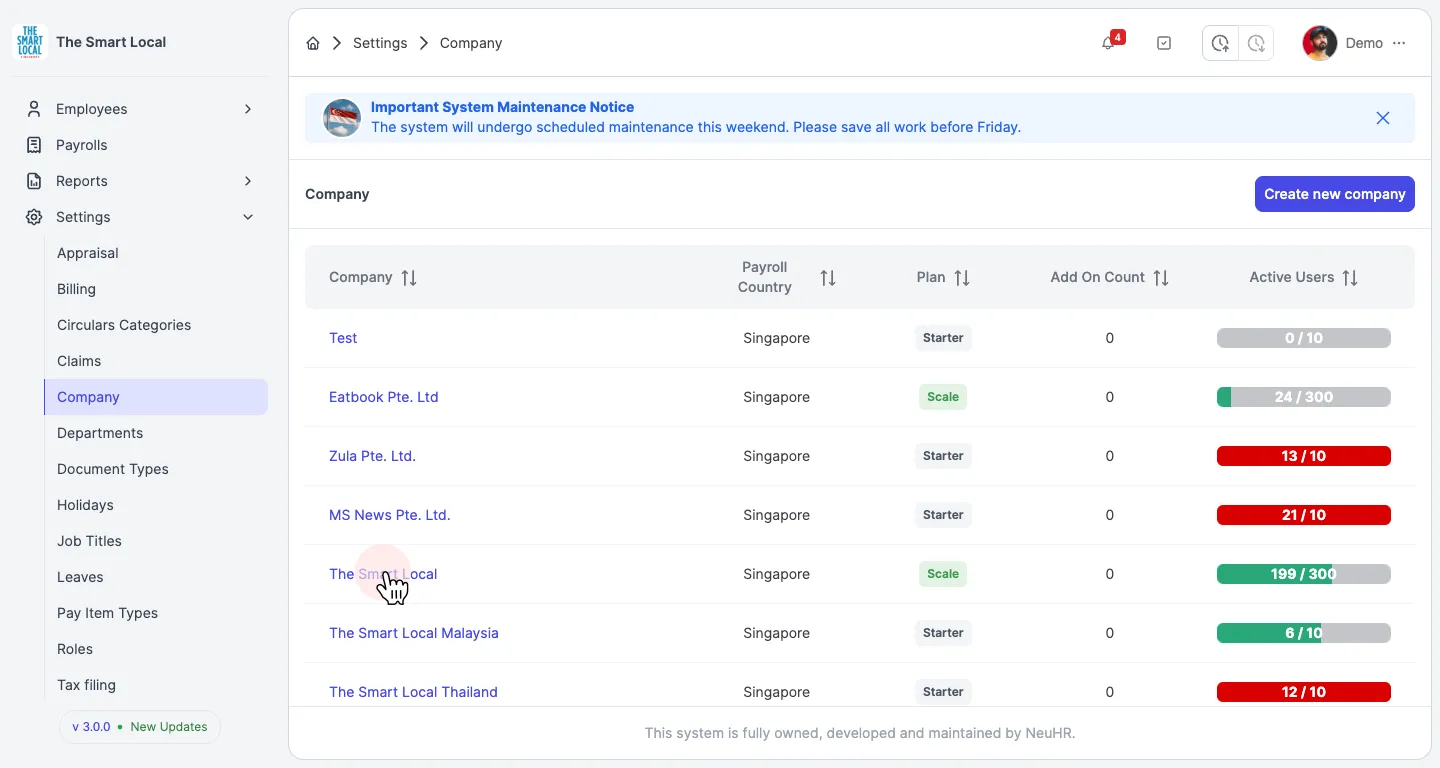Open Leaves settings
This screenshot has height=768, width=1440.
(156, 577)
